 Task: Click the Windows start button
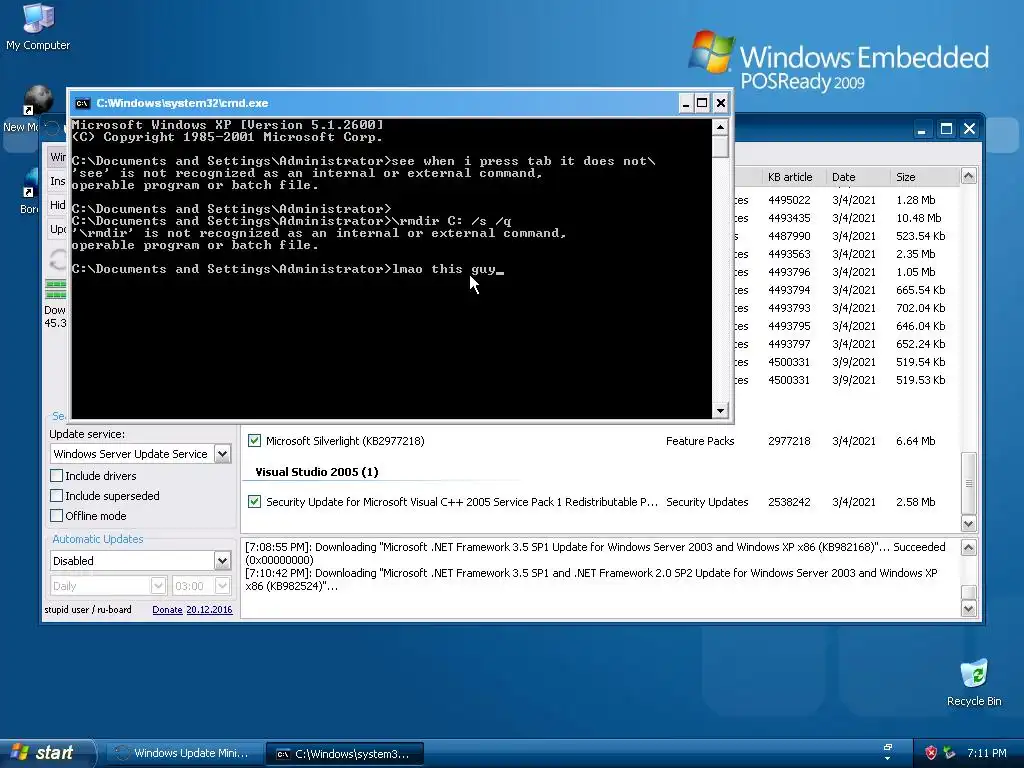pos(46,753)
